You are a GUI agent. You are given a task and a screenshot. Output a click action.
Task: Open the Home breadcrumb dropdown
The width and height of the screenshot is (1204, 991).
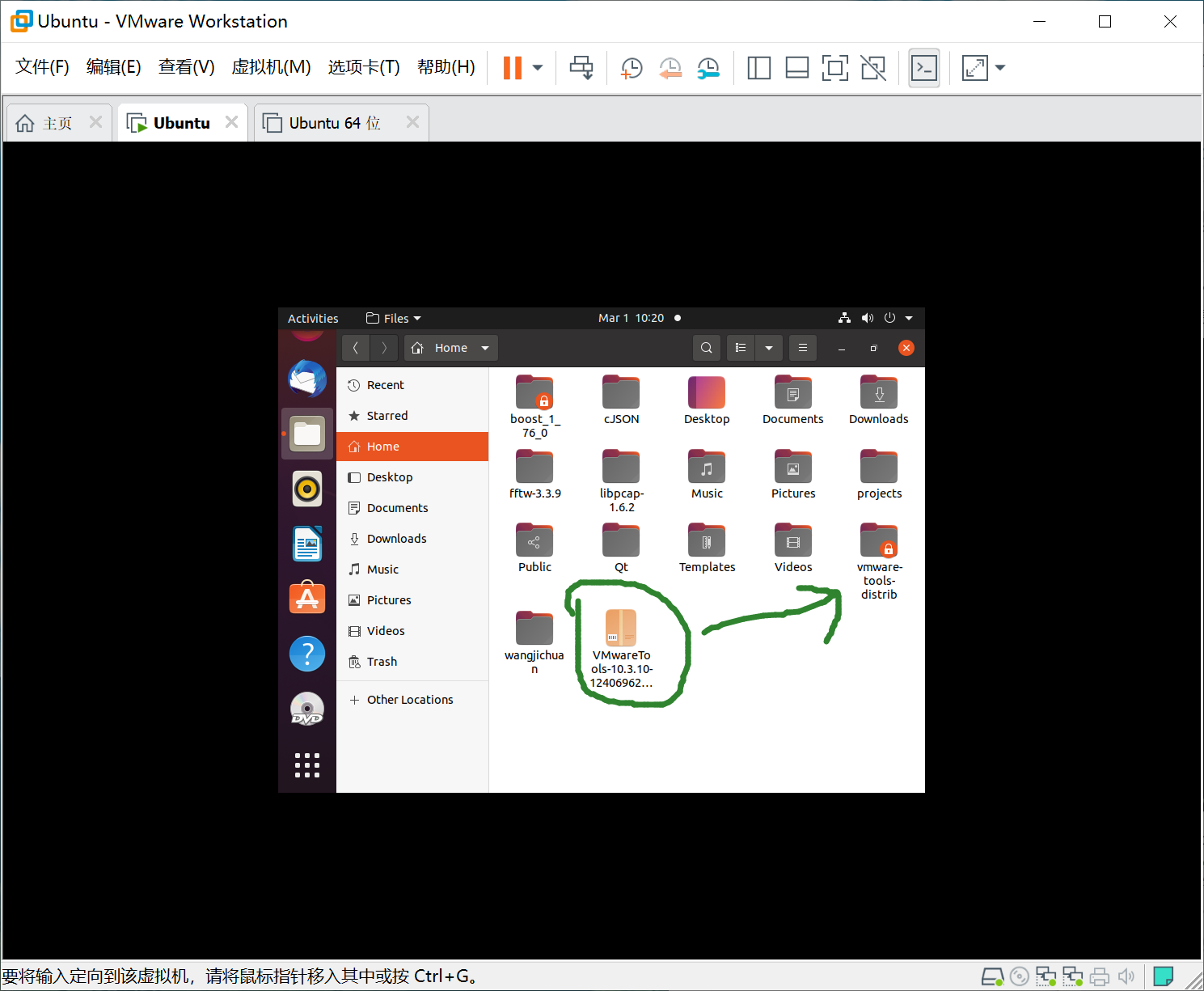point(484,347)
